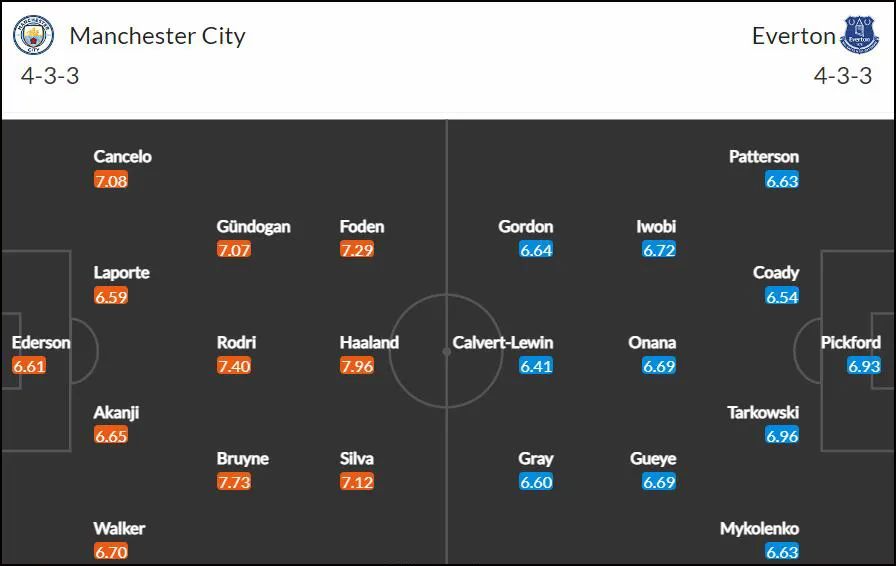The width and height of the screenshot is (896, 566).
Task: Open Cancelo's player name
Action: point(122,157)
